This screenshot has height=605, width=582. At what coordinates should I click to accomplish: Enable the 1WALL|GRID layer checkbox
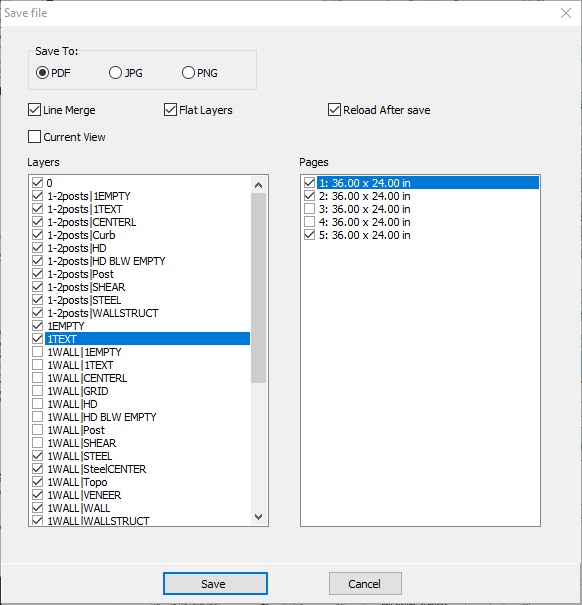coord(37,391)
